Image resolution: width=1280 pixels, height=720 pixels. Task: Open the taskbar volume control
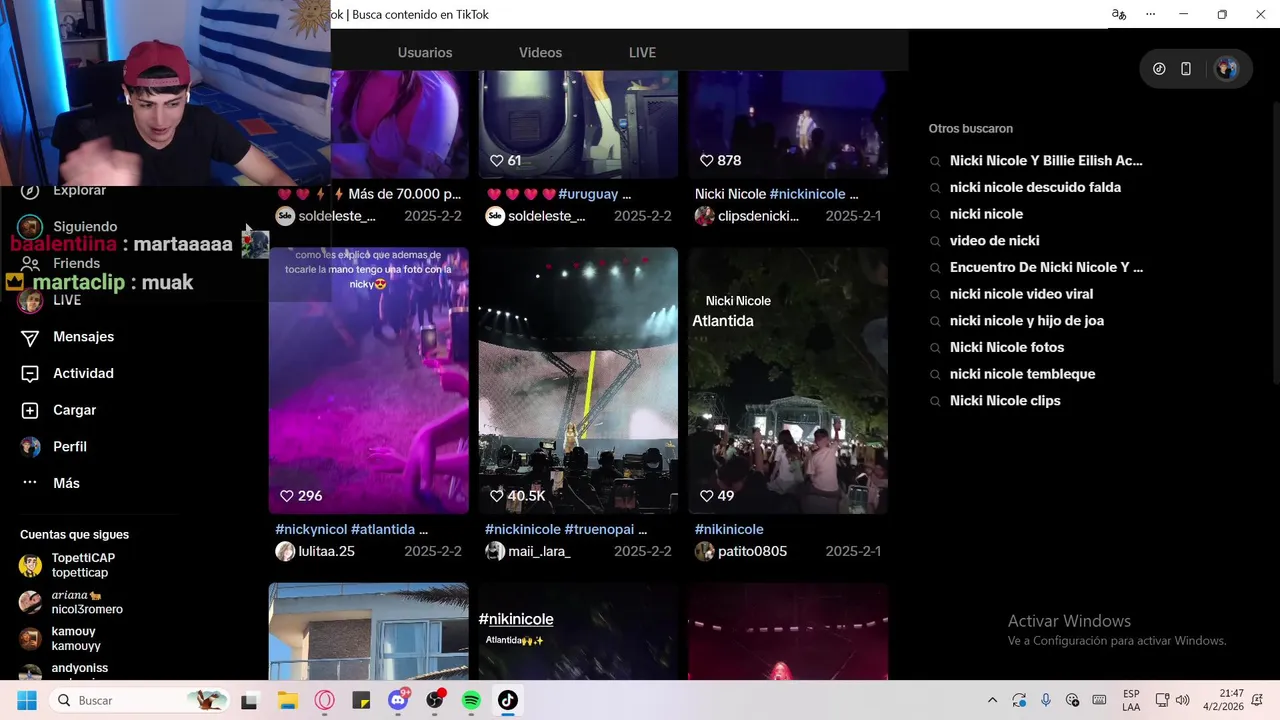1183,700
